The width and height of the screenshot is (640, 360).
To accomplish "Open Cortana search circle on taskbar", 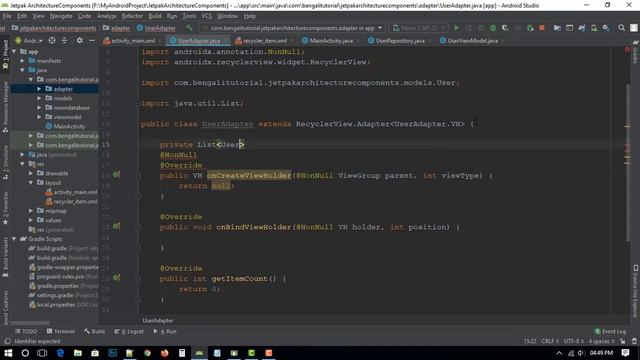I will tap(25, 353).
